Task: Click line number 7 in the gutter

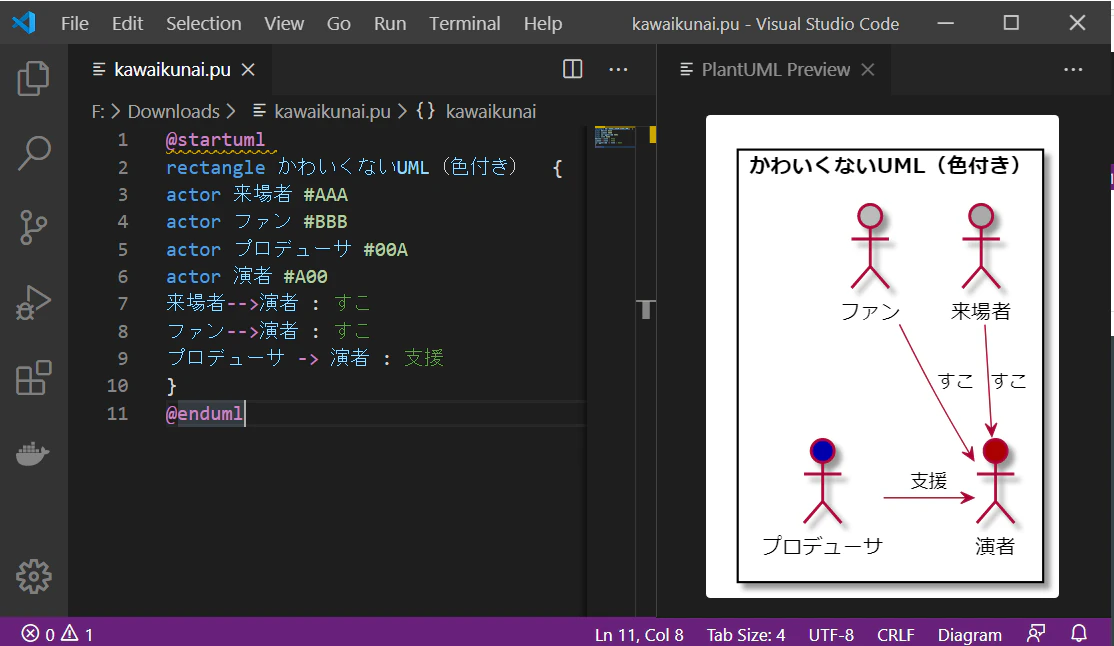Action: pos(122,303)
